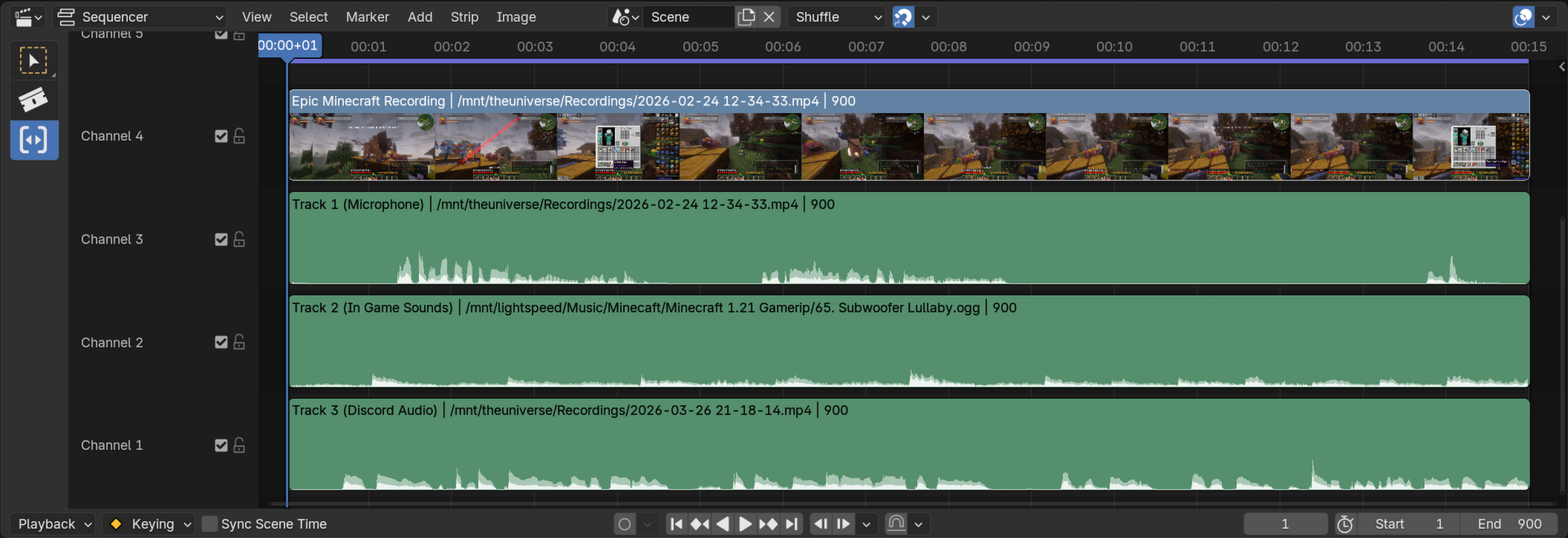Screen dimensions: 1568x538
Task: Open the Keying popover
Action: coord(149,524)
